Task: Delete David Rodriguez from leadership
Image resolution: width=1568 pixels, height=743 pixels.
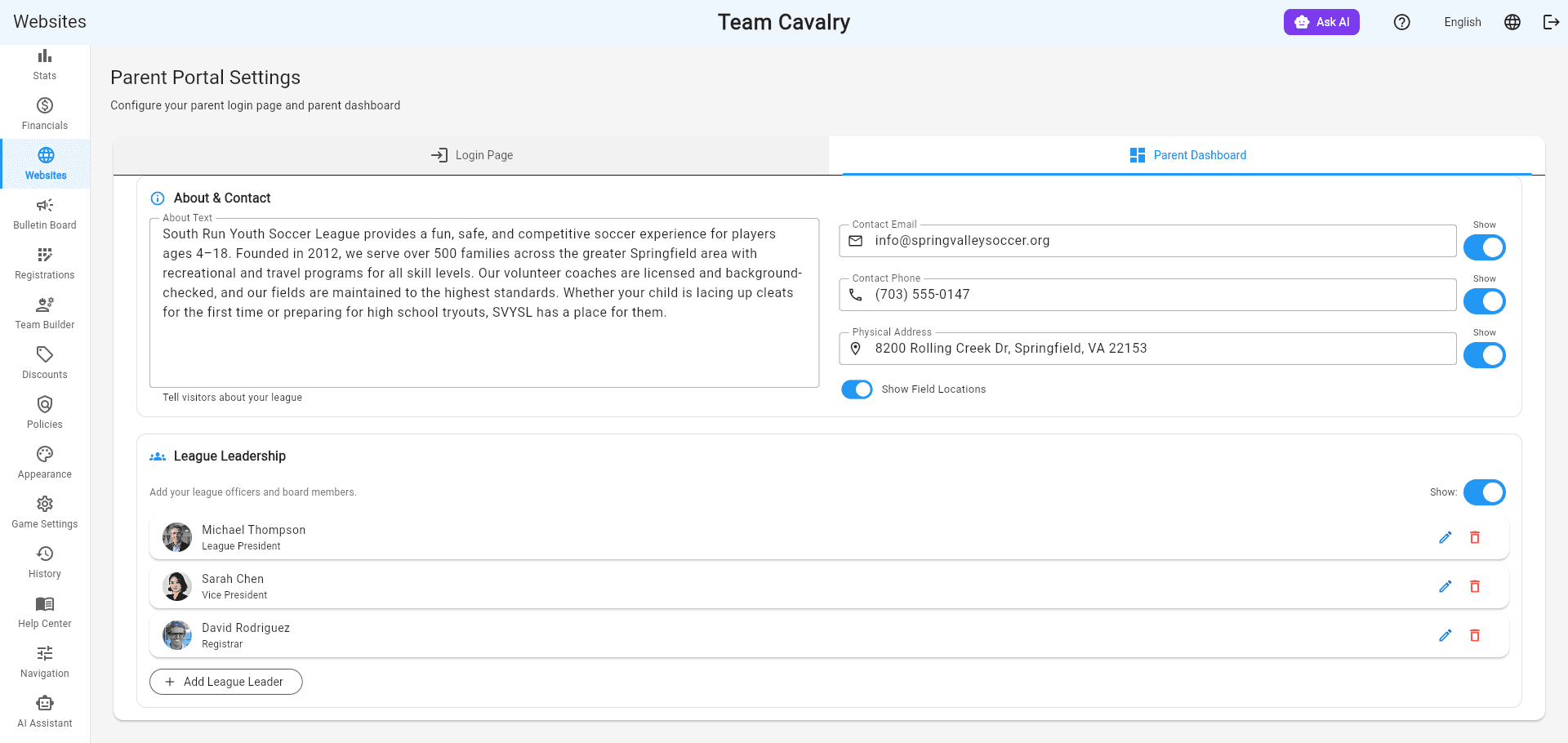Action: pyautogui.click(x=1475, y=635)
